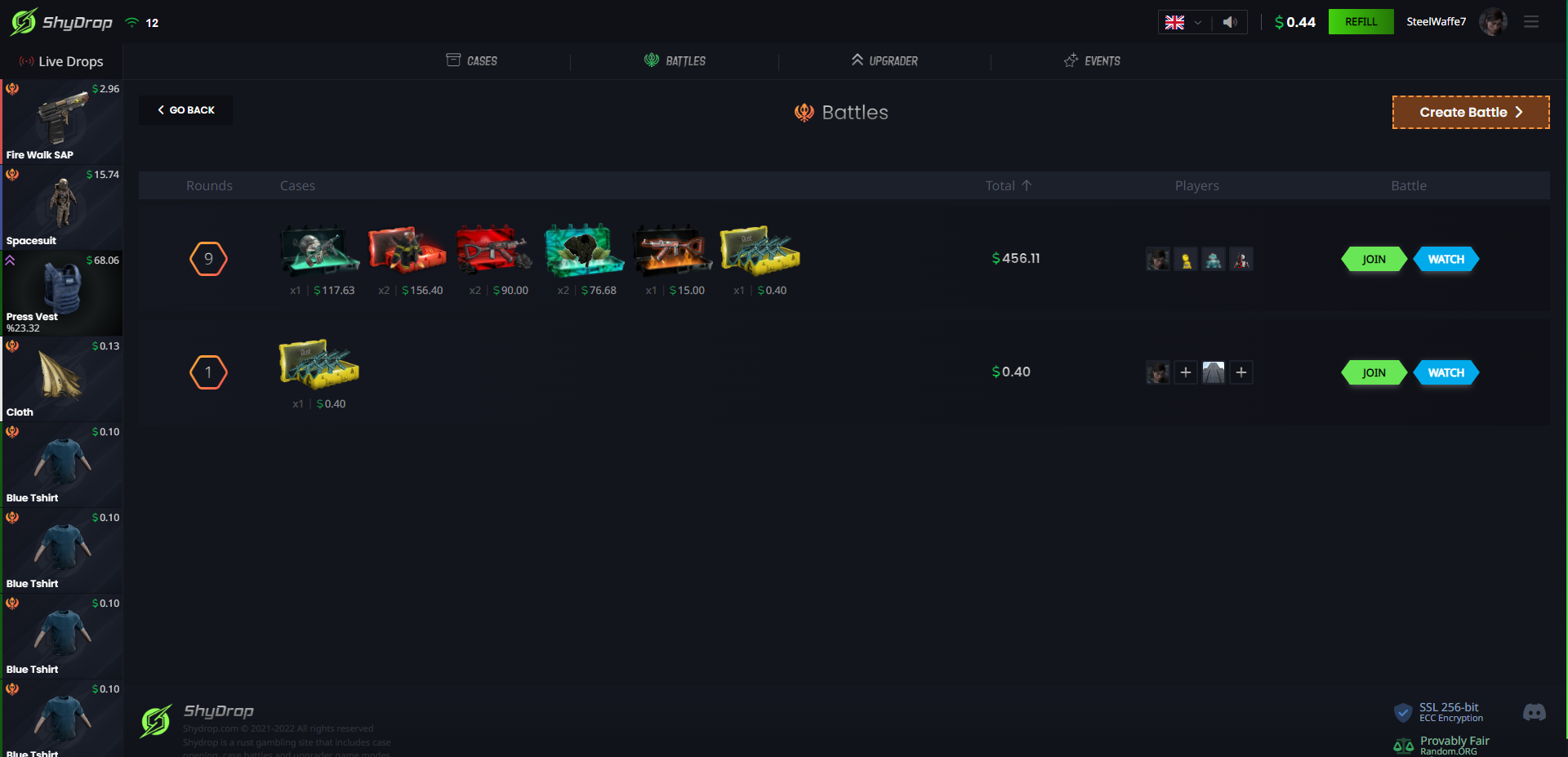Click the green $0.44 balance display
The height and width of the screenshot is (757, 1568).
click(1294, 22)
